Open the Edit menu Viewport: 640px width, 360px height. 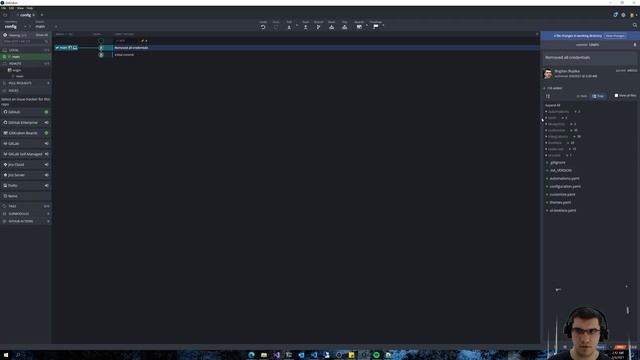tap(11, 8)
